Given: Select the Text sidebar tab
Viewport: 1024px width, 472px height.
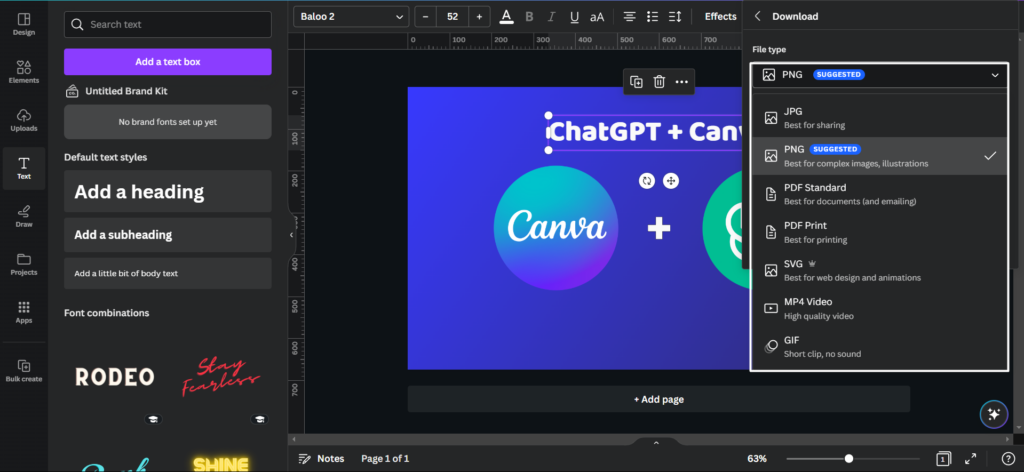Looking at the screenshot, I should tap(24, 168).
